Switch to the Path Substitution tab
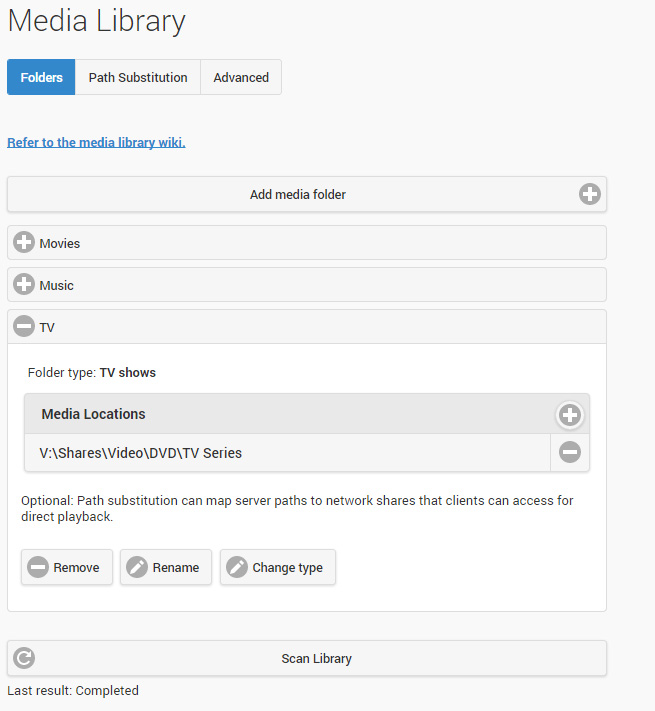This screenshot has height=711, width=655. pos(138,77)
